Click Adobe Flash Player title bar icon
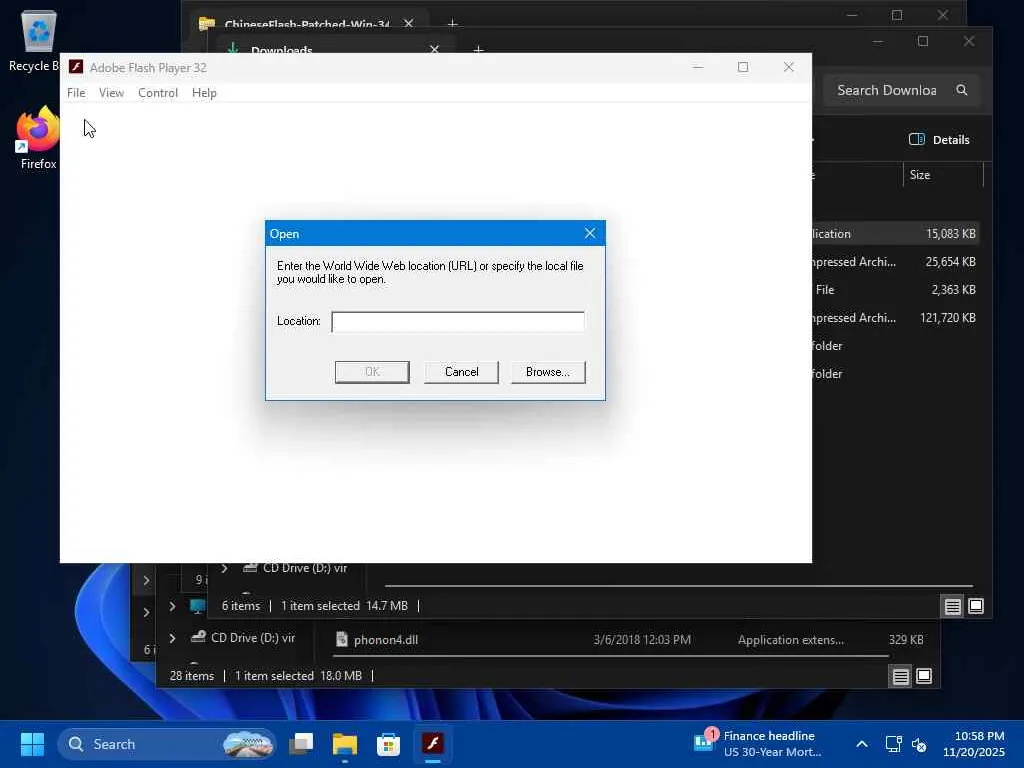 (x=76, y=67)
